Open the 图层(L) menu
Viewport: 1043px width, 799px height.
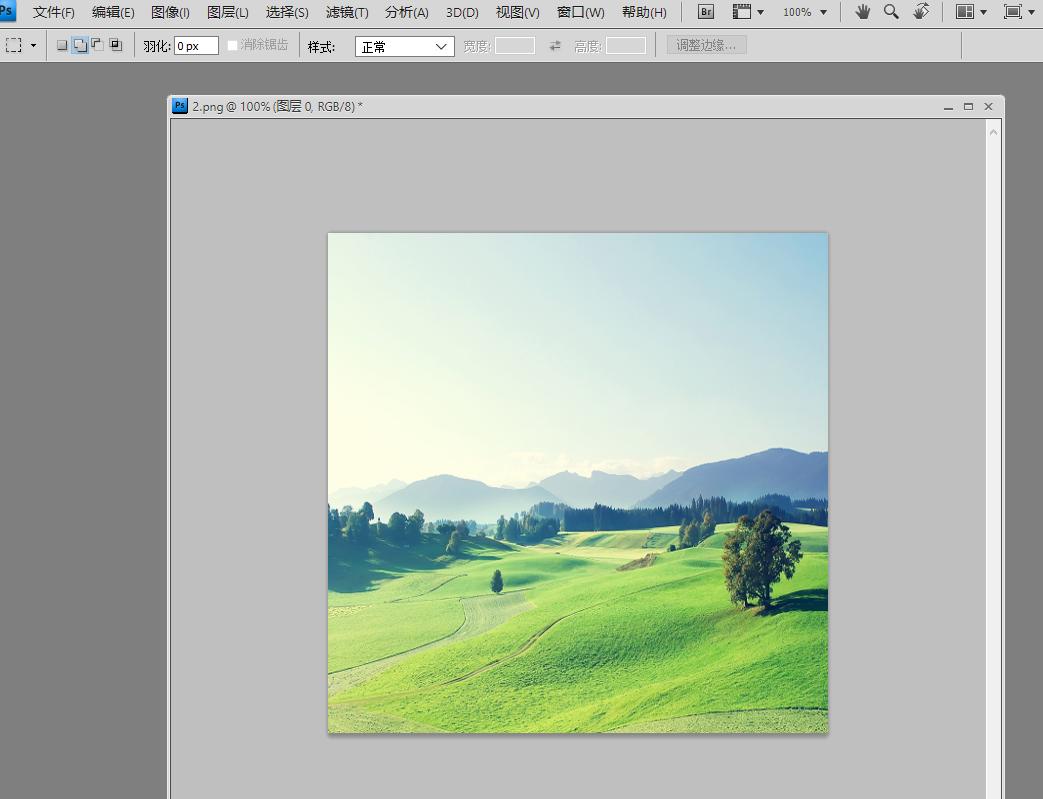pos(228,12)
